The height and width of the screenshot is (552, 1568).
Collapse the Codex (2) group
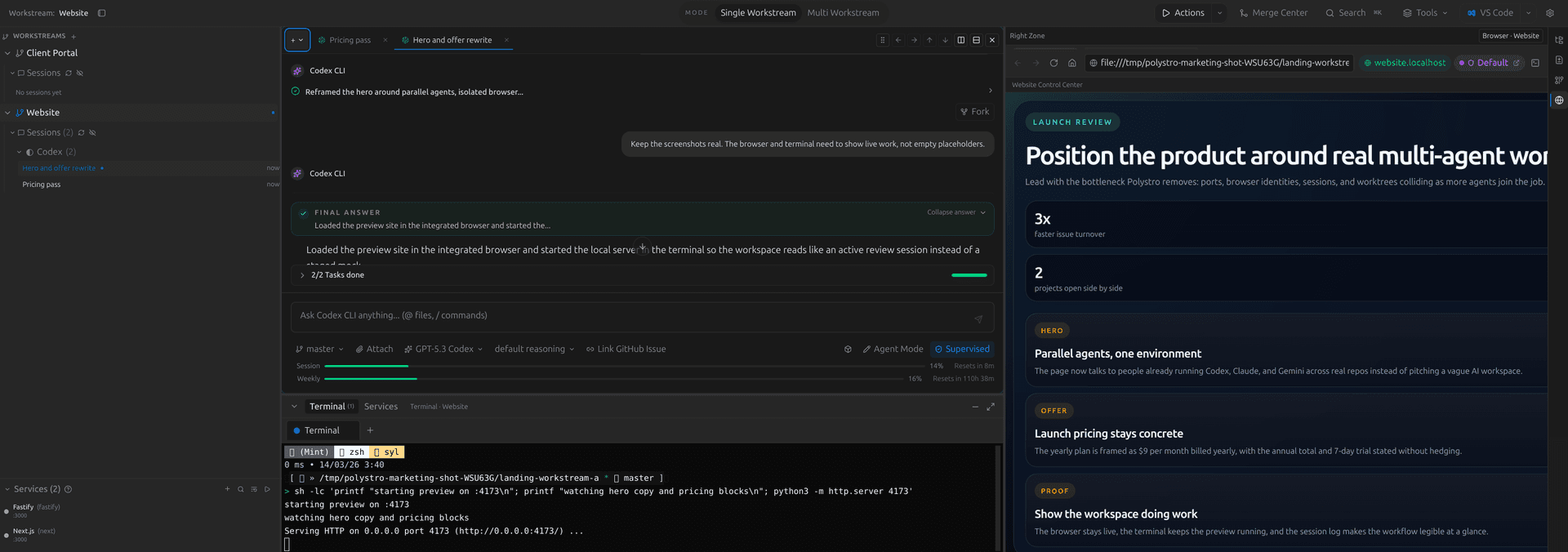(x=19, y=152)
